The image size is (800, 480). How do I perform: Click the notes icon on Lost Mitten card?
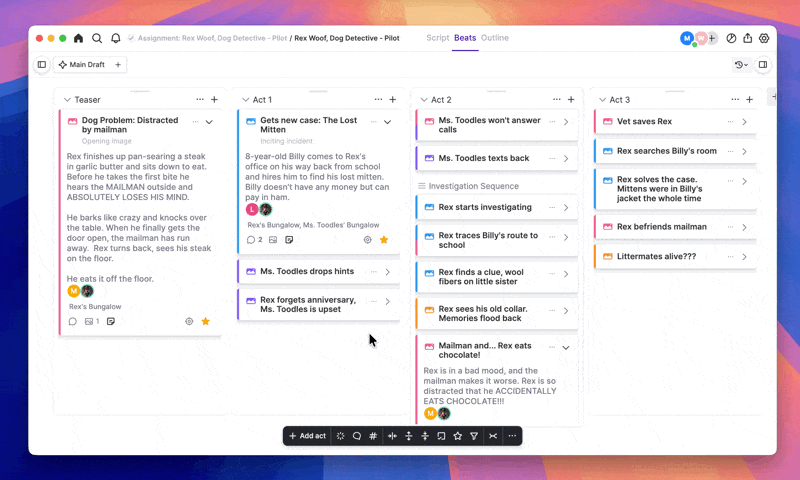click(x=289, y=240)
